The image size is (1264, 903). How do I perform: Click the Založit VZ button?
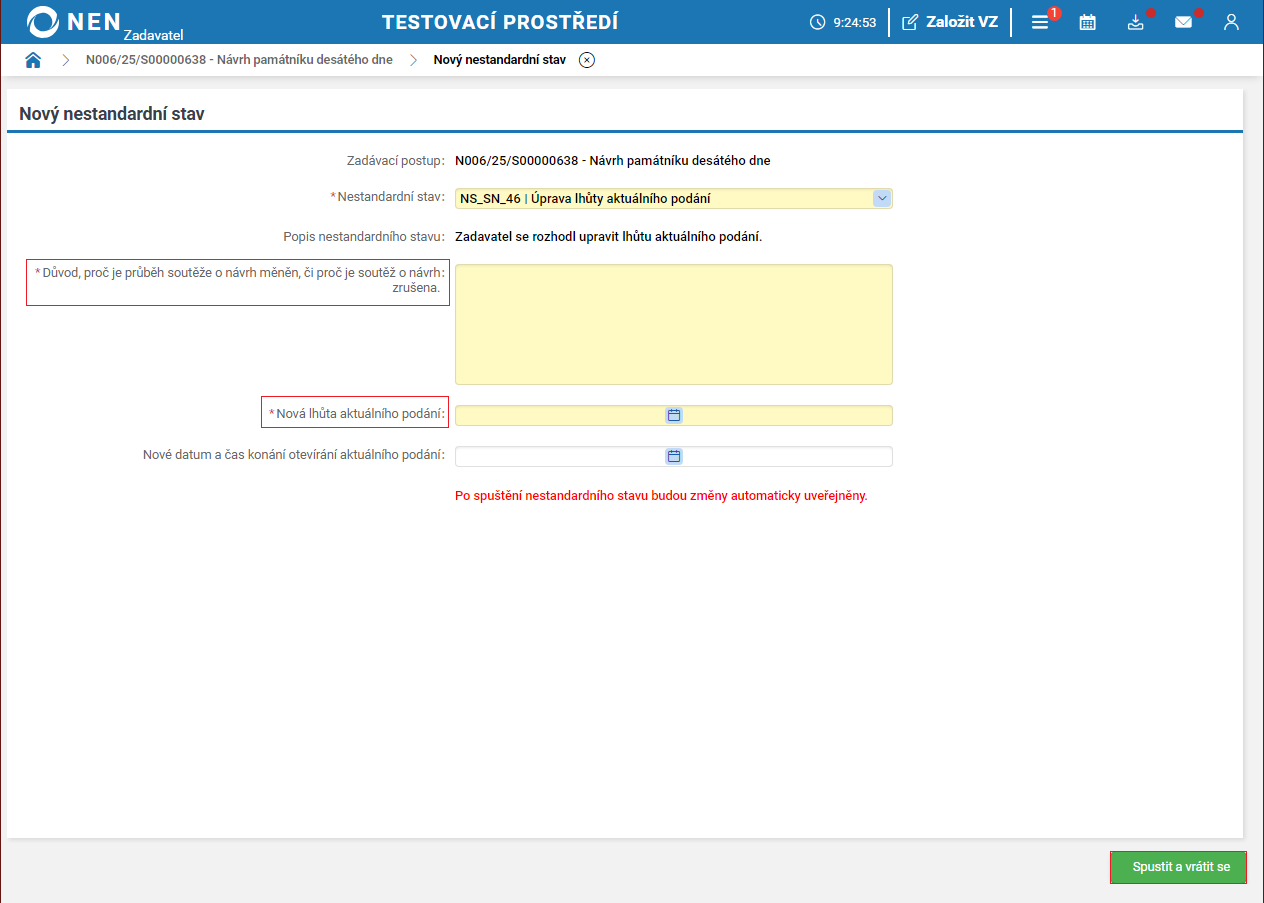coord(950,22)
